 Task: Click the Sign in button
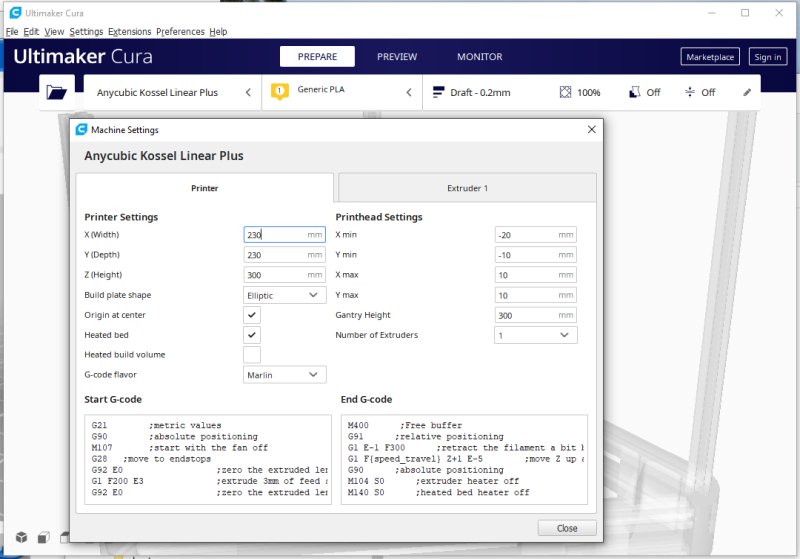tap(768, 57)
